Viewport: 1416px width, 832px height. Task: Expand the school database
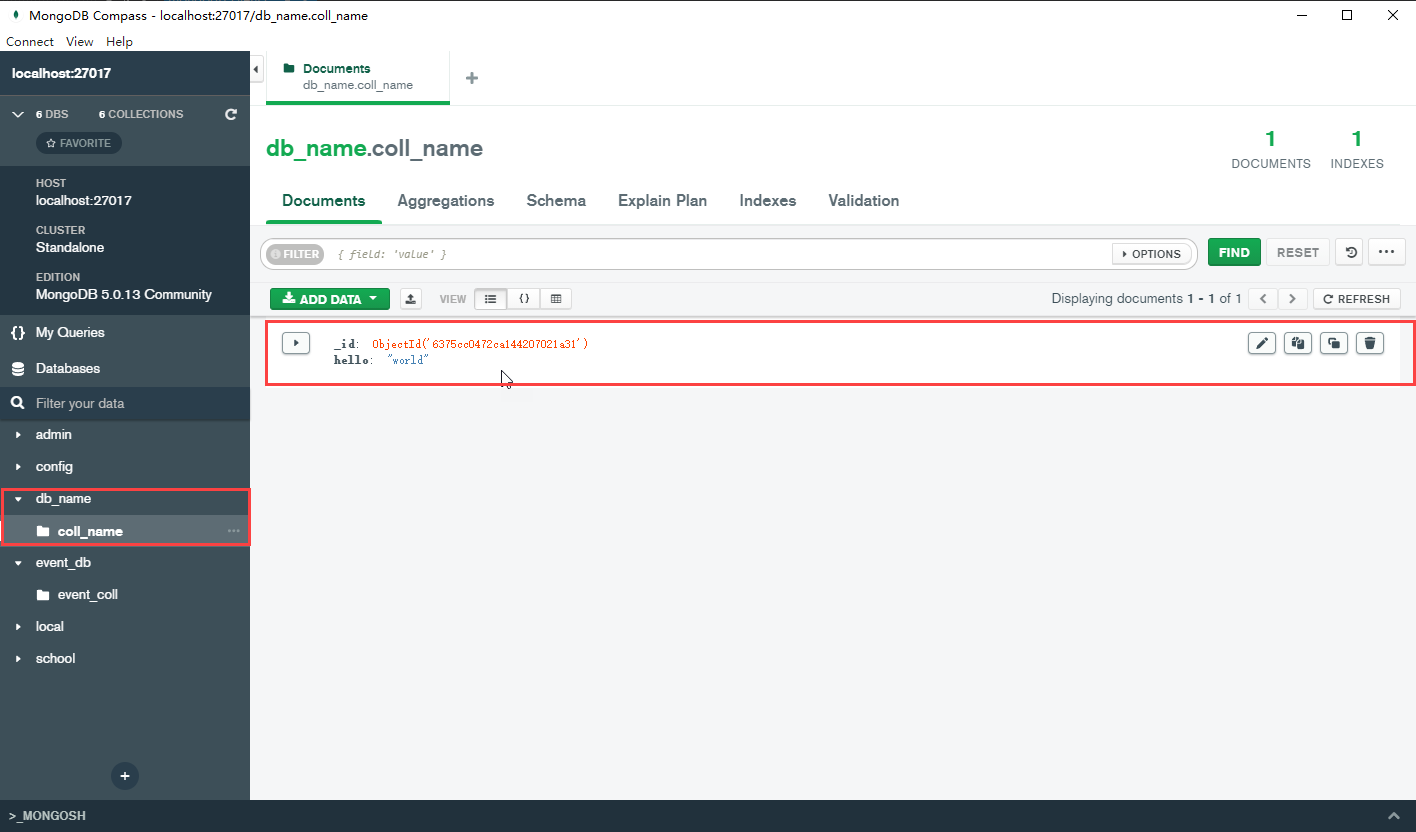click(18, 659)
